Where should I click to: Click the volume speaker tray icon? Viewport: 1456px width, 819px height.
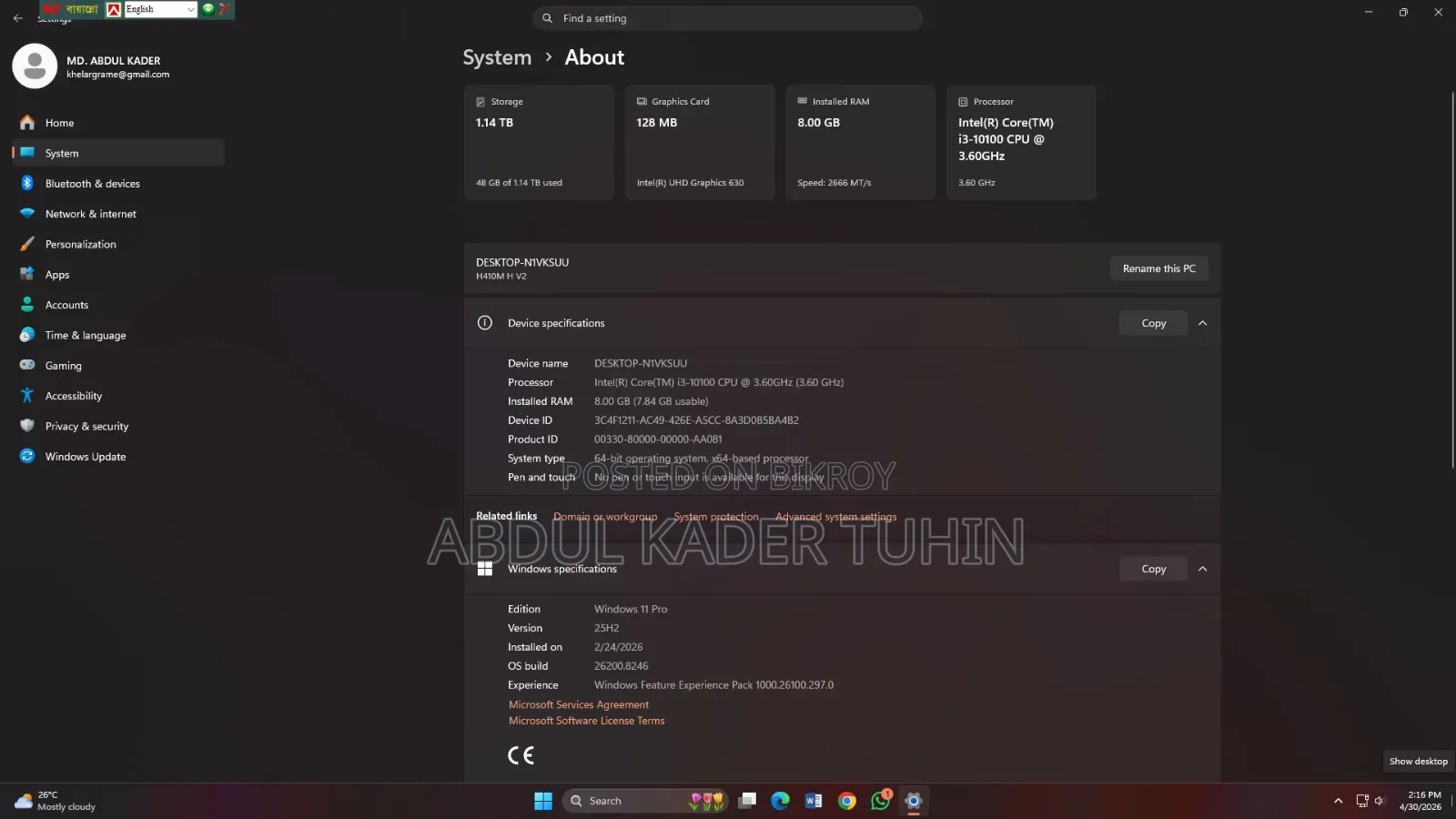point(1380,801)
